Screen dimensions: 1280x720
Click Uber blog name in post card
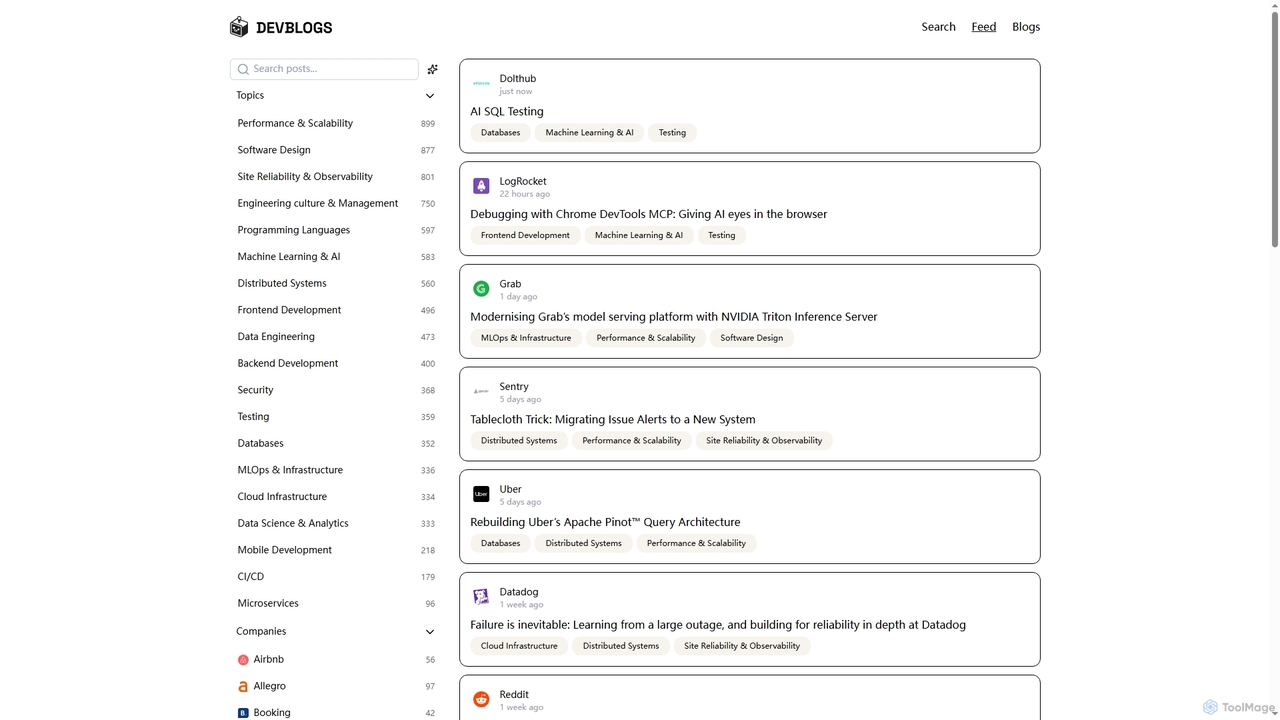510,489
